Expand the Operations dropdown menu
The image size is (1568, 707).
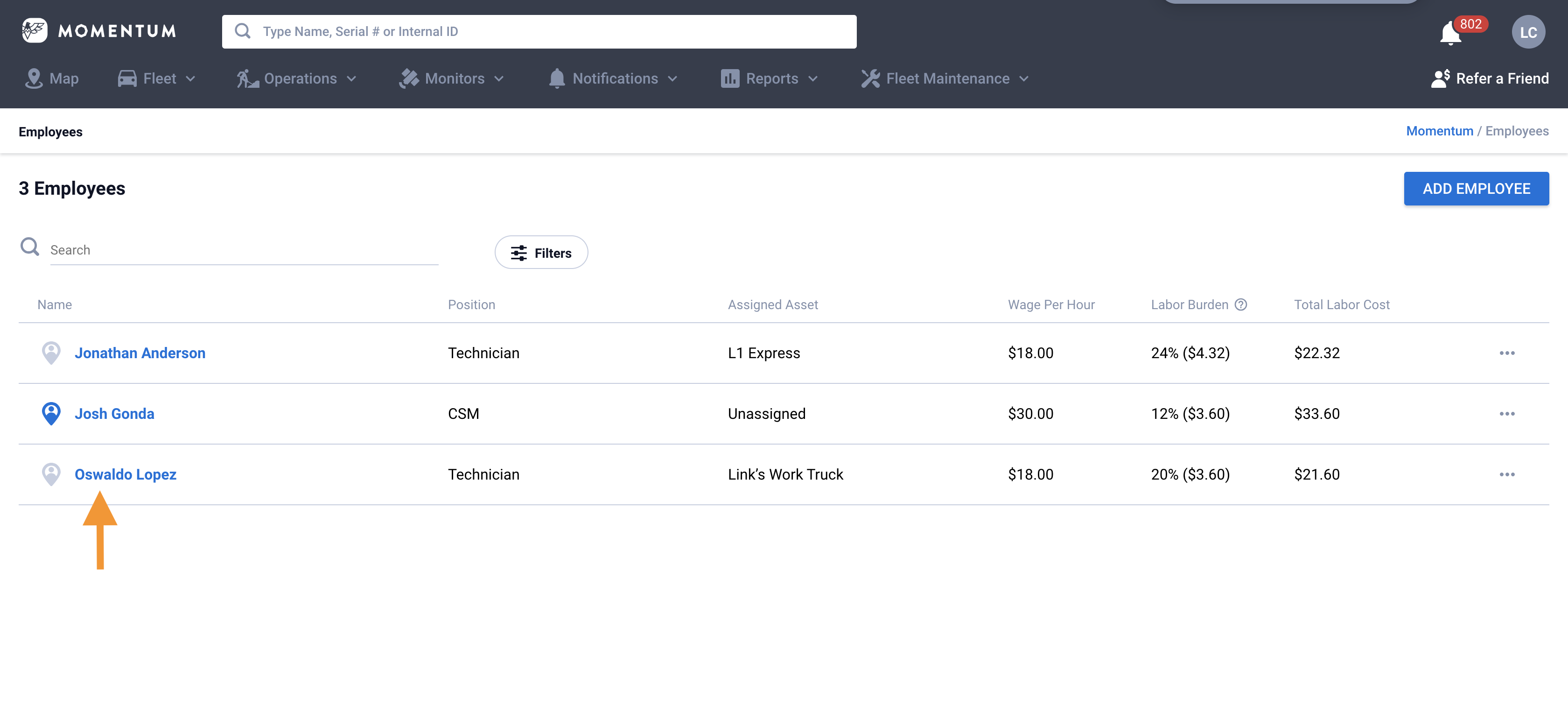pyautogui.click(x=297, y=78)
